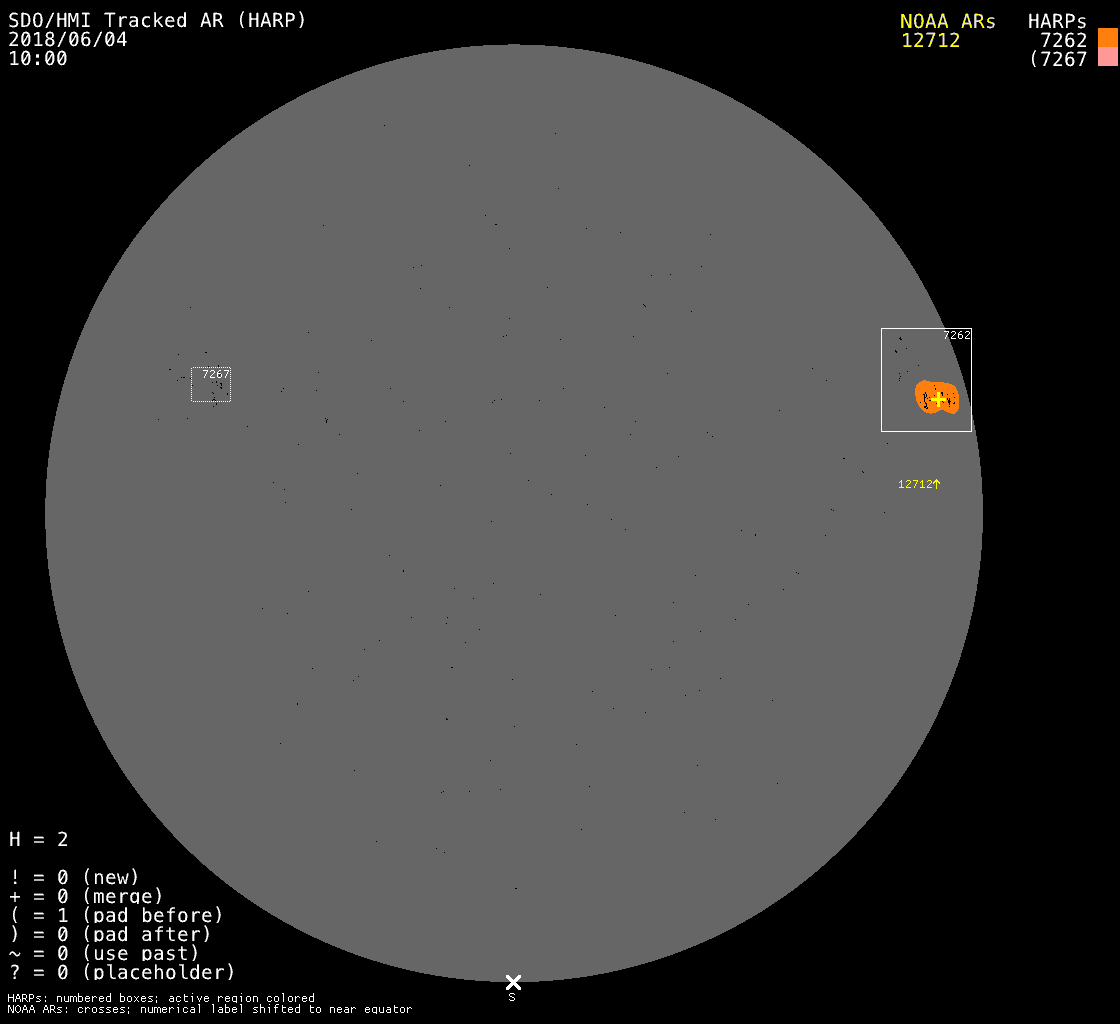Pick the orange swatch next to HARP 7262
The image size is (1120, 1024).
pos(1107,38)
